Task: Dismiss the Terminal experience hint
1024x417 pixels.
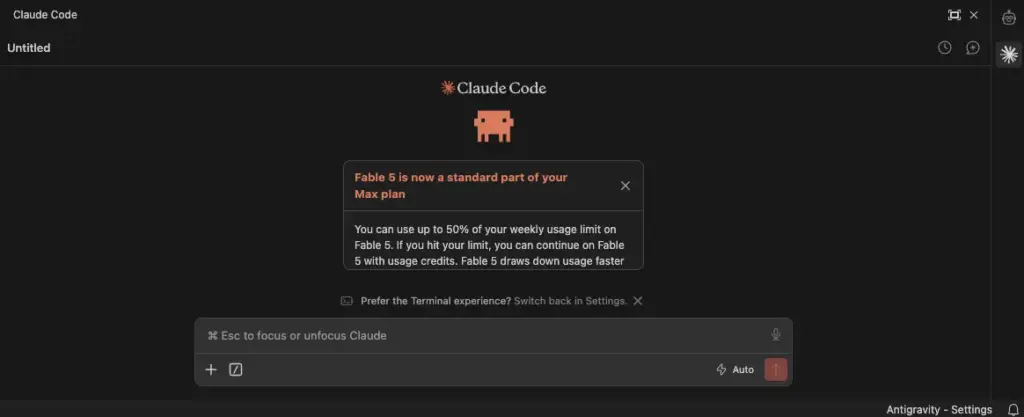Action: [638, 301]
